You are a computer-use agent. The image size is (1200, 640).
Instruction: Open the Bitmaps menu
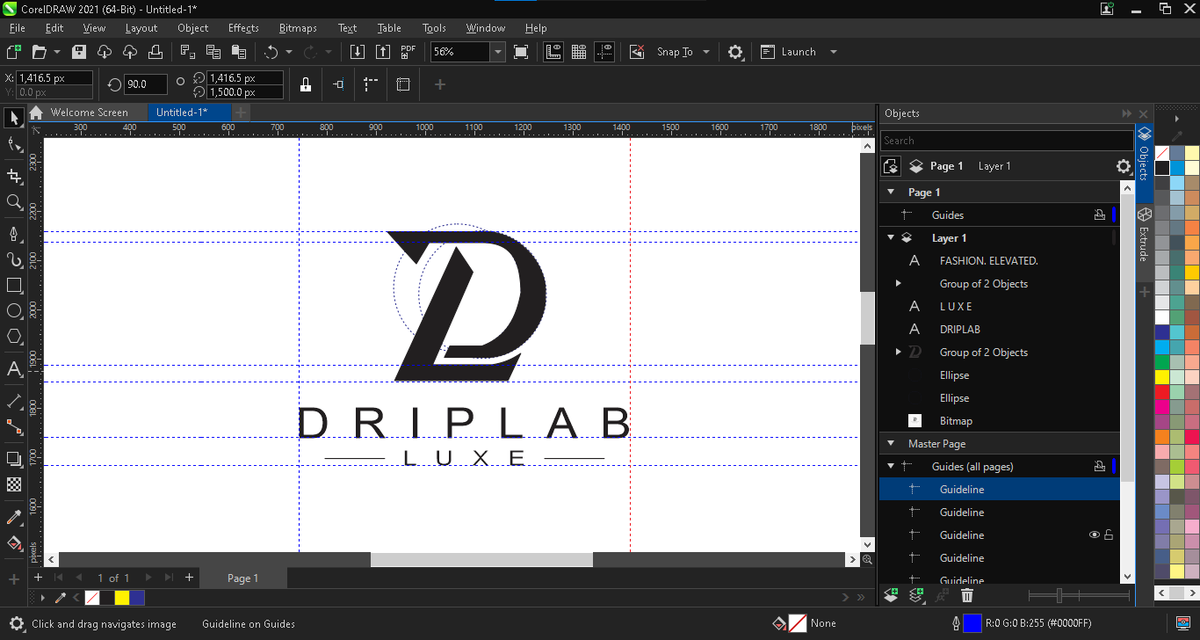click(x=297, y=28)
